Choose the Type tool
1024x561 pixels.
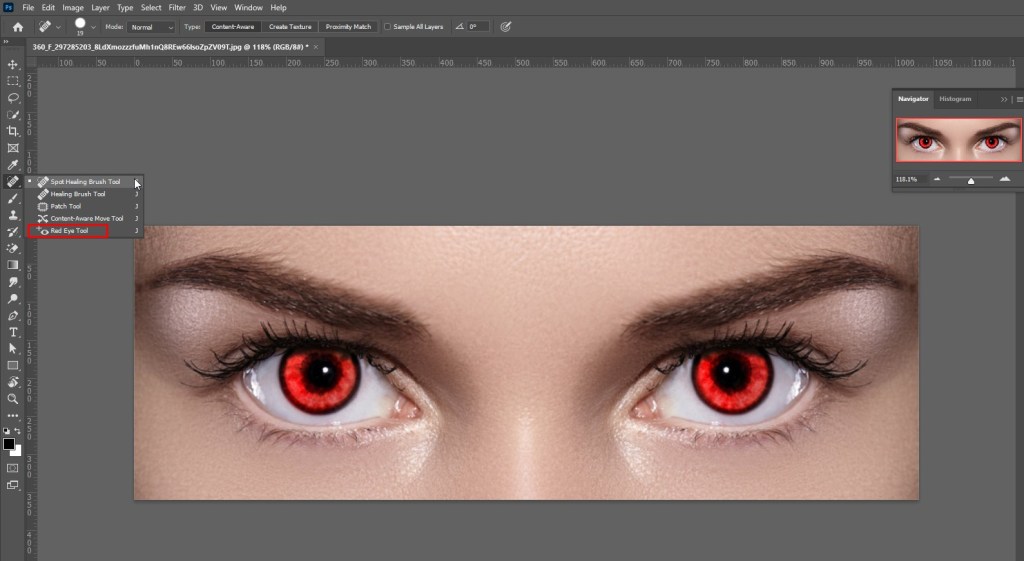(13, 332)
